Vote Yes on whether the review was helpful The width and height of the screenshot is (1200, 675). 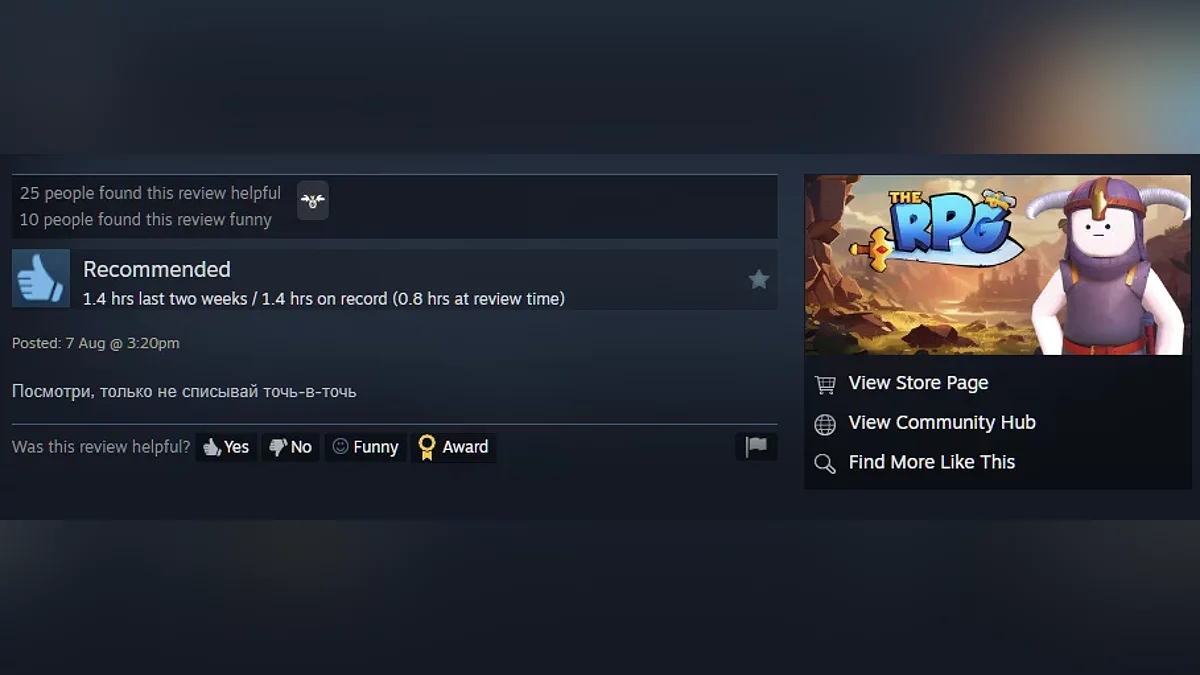click(x=226, y=447)
